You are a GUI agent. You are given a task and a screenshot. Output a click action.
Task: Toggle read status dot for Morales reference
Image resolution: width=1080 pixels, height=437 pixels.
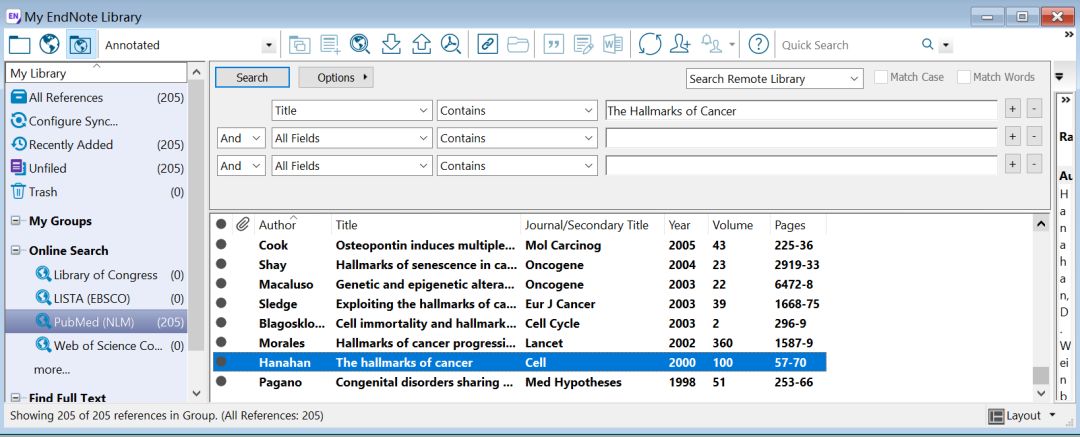[221, 342]
